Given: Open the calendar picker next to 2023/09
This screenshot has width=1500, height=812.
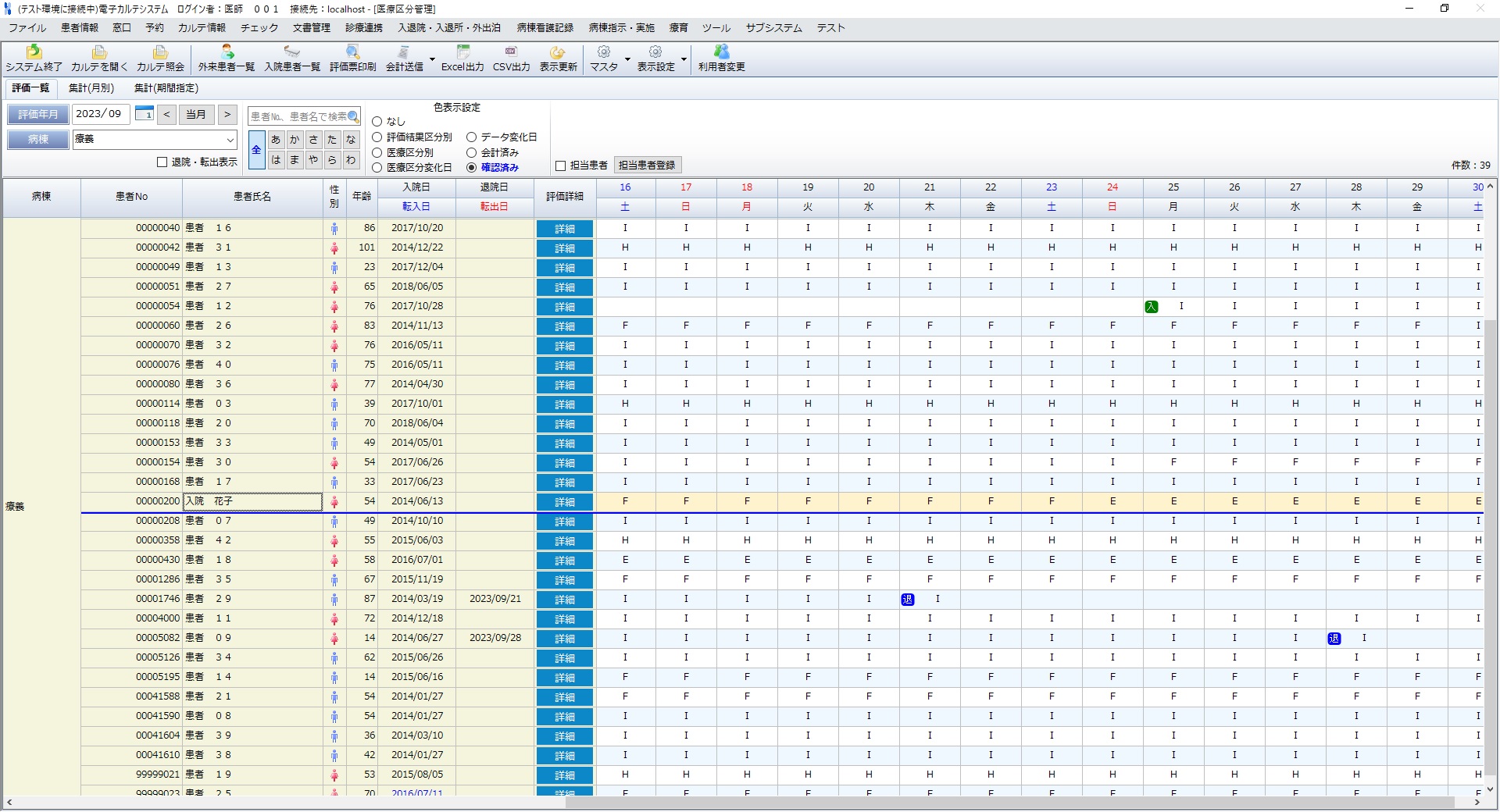Looking at the screenshot, I should click(x=144, y=114).
